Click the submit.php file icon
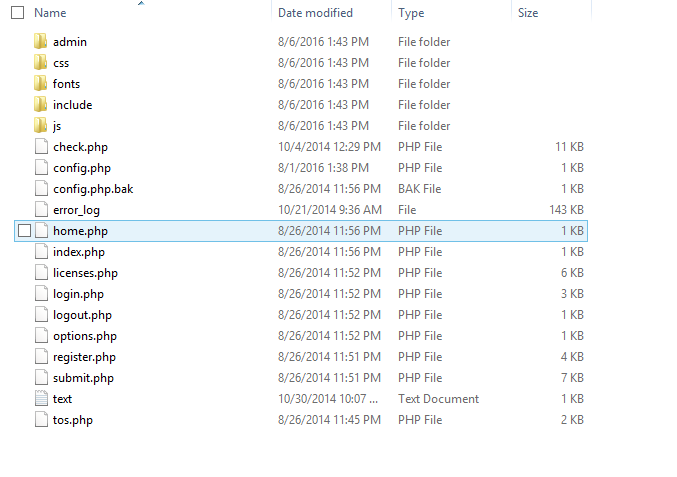 [41, 378]
